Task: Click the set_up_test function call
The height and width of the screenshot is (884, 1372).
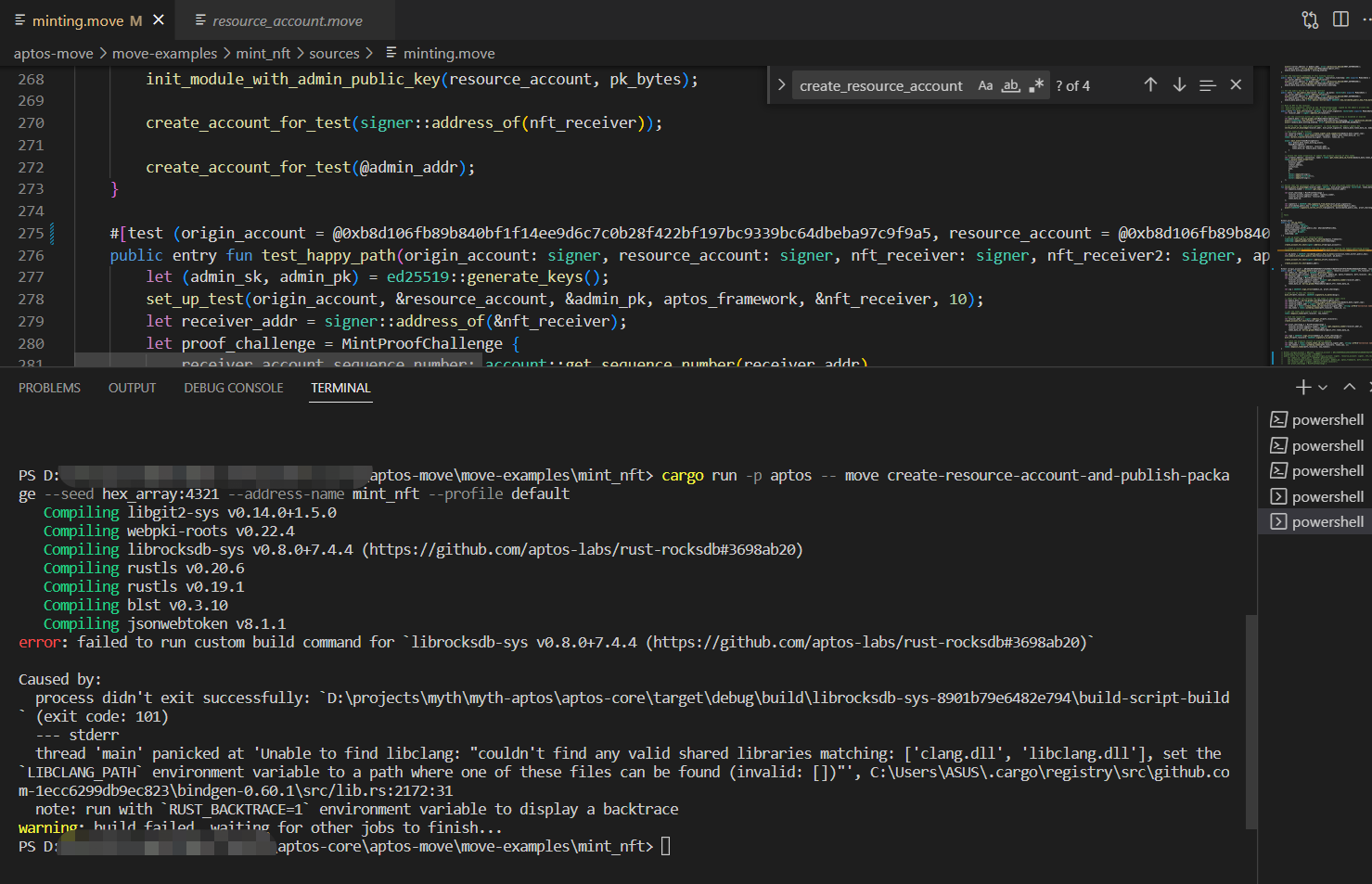Action: pos(195,300)
